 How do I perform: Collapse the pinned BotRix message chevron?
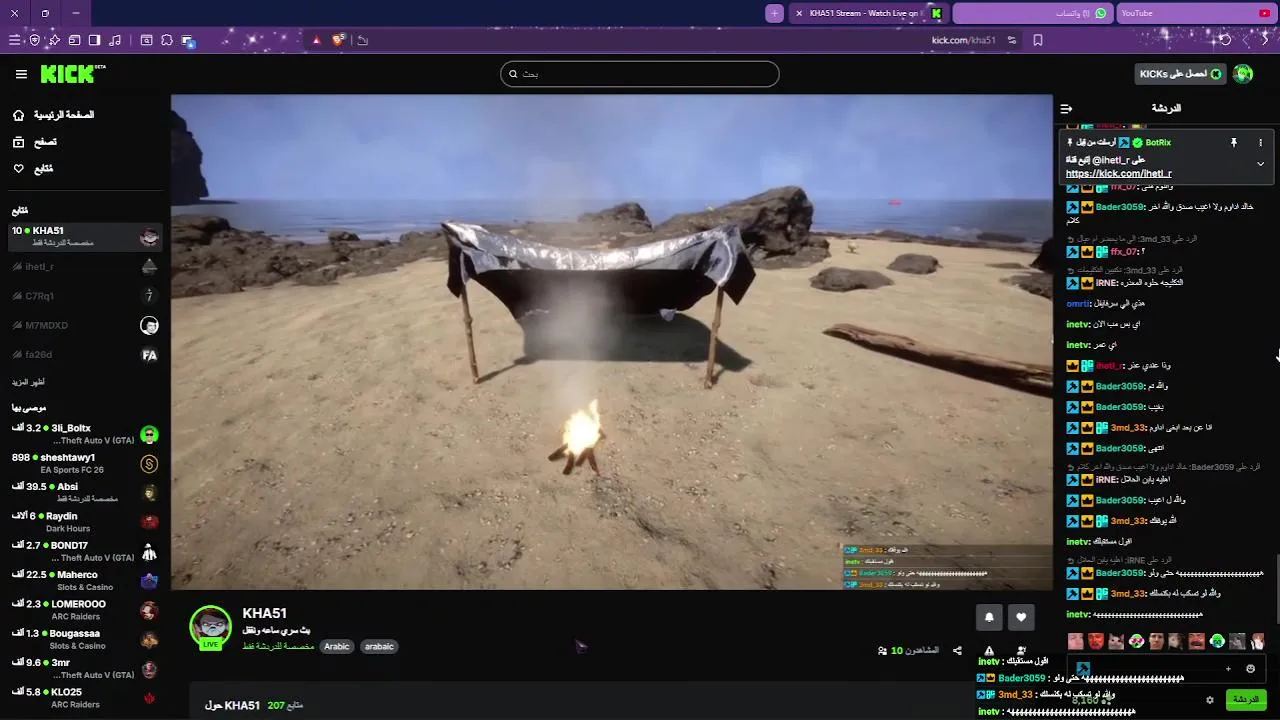click(1260, 164)
